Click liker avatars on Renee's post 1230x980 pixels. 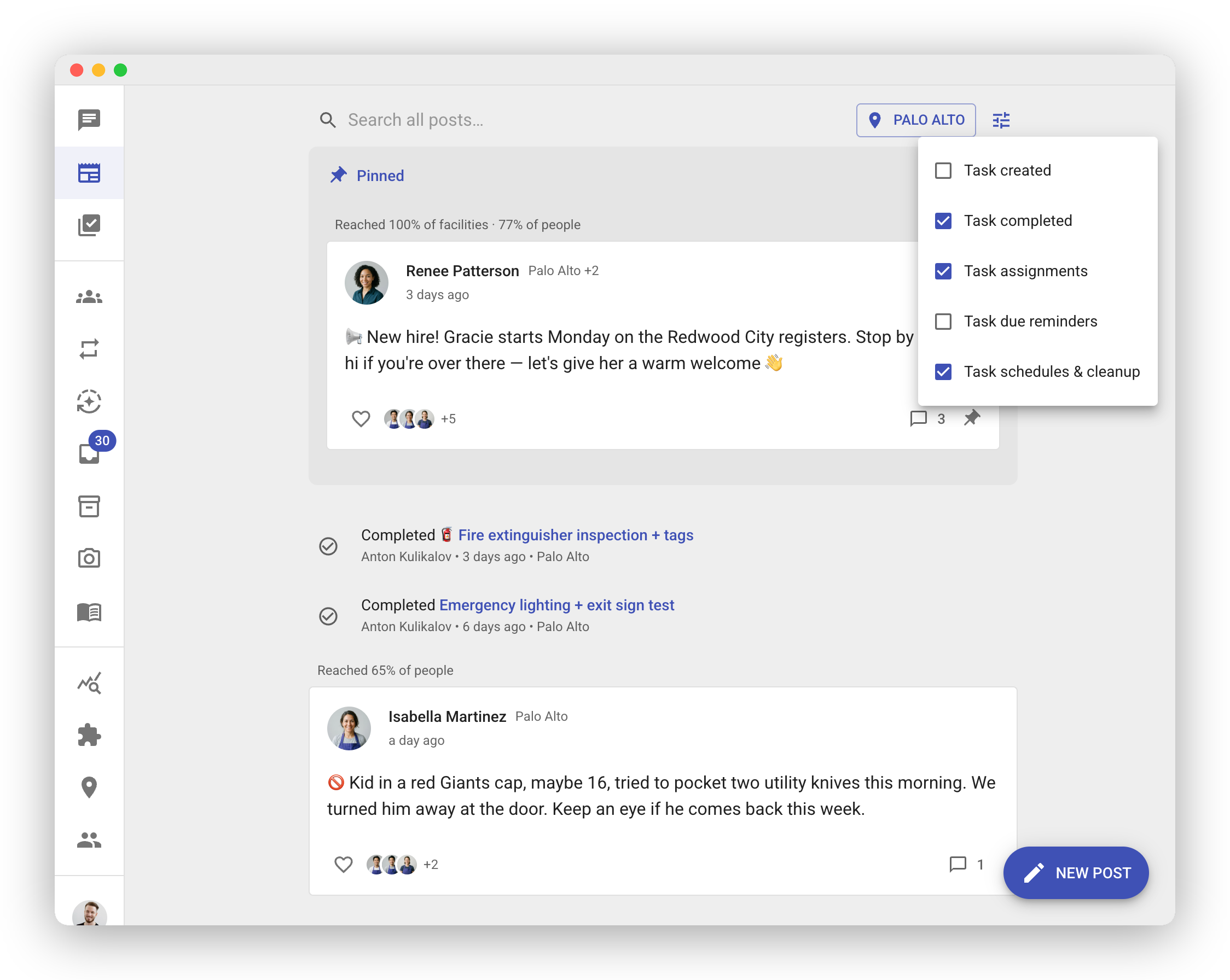pos(409,419)
